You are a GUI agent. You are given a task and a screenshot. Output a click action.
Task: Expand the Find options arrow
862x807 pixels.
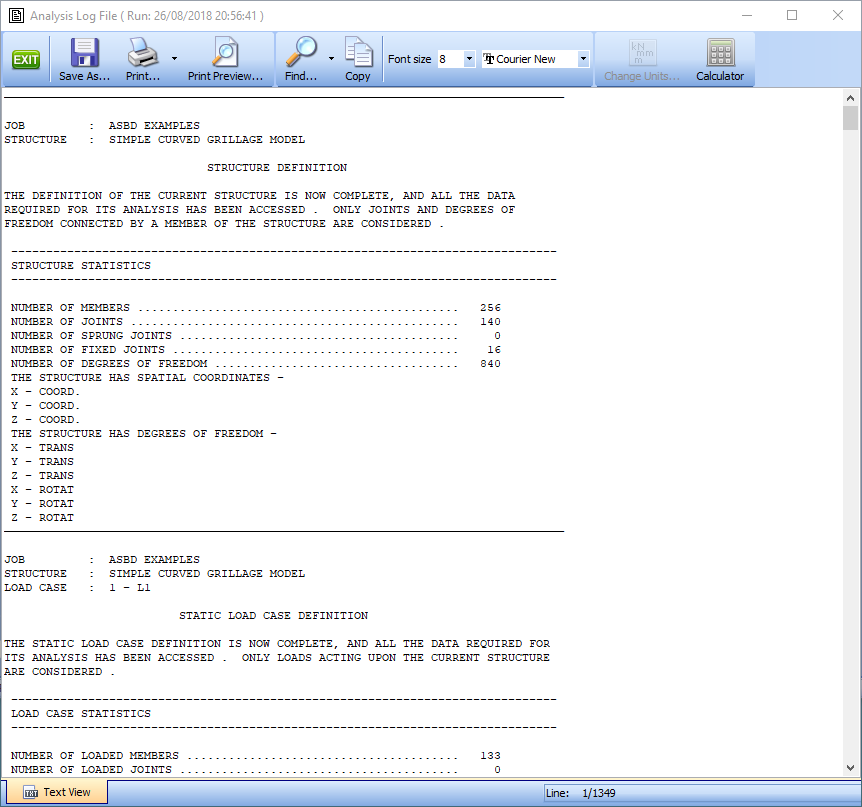pos(331,58)
